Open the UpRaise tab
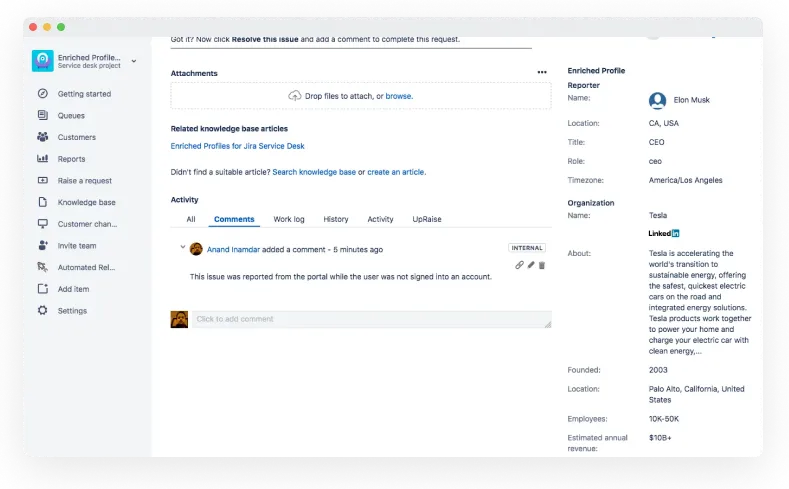This screenshot has height=489, width=789. (426, 219)
